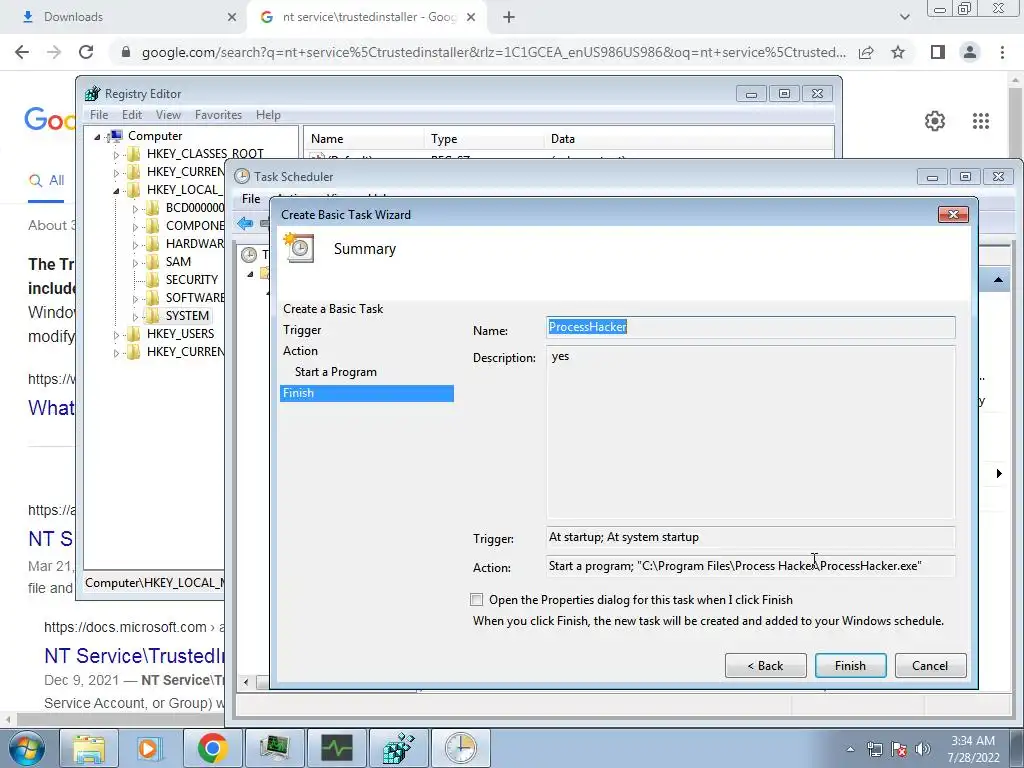
Task: Expand the BCD00000000 key arrow
Action: point(135,209)
